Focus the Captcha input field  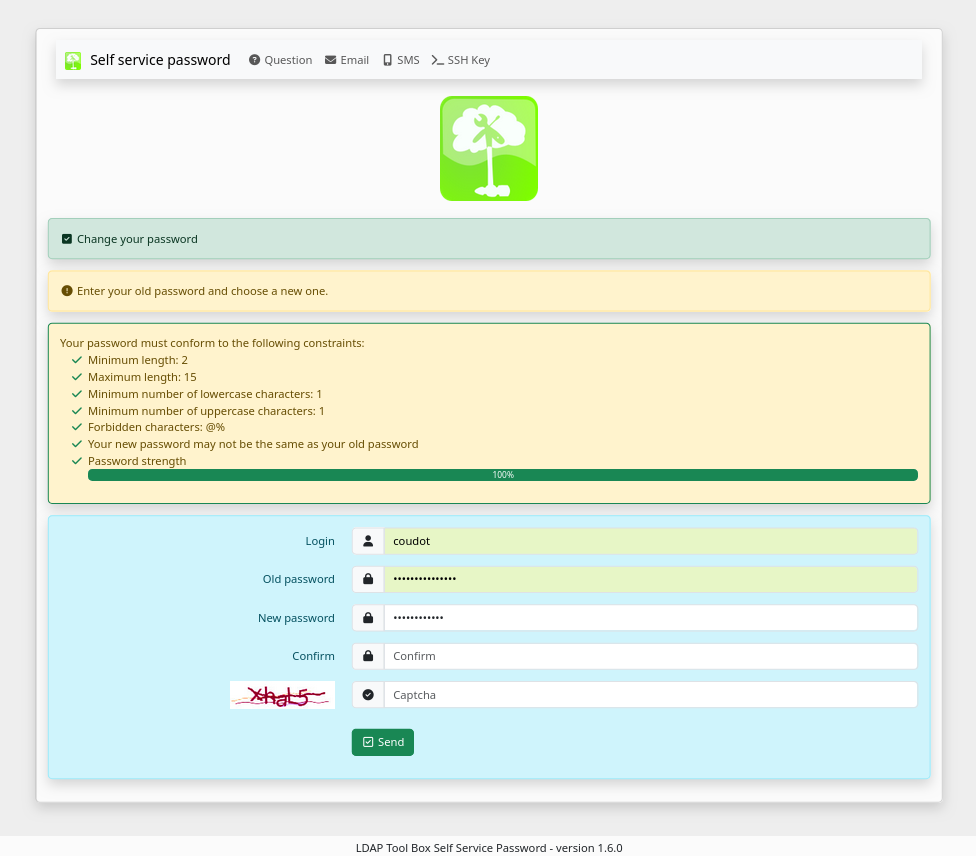tap(650, 695)
